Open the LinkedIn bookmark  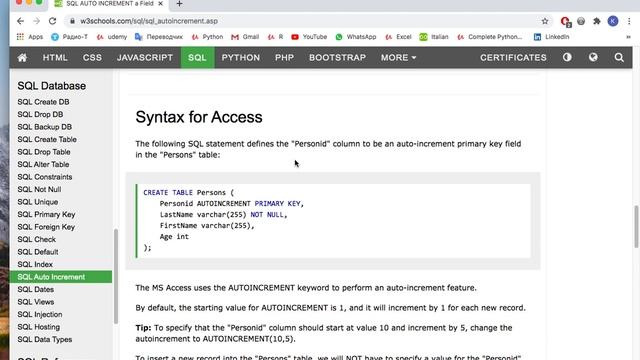(x=551, y=37)
